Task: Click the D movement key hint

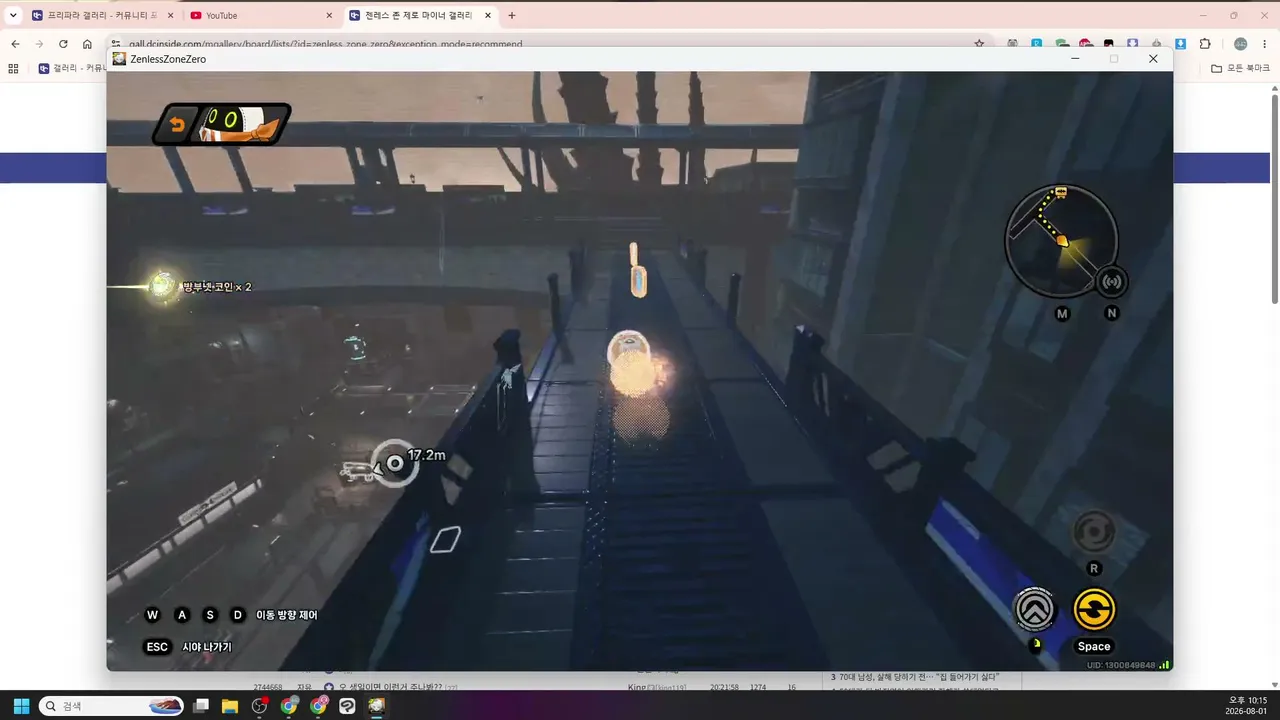Action: [x=238, y=615]
